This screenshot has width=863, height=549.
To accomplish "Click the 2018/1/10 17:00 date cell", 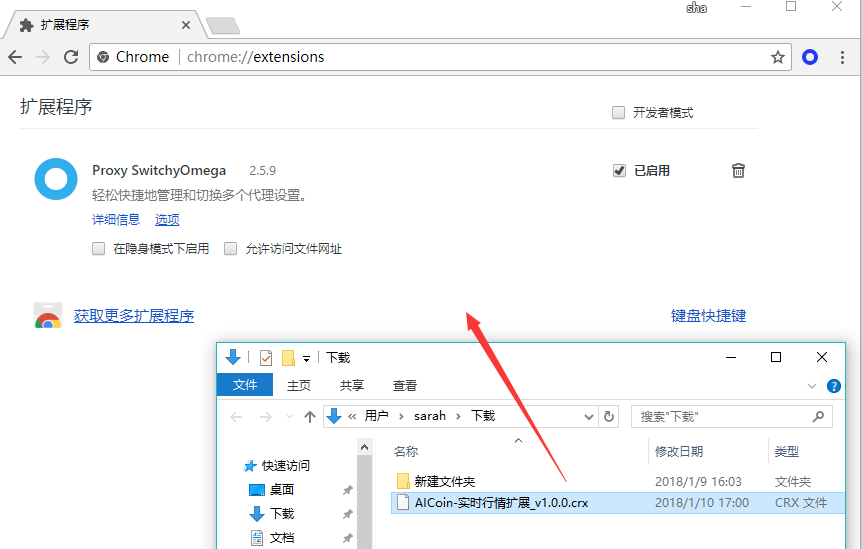I will (x=702, y=503).
